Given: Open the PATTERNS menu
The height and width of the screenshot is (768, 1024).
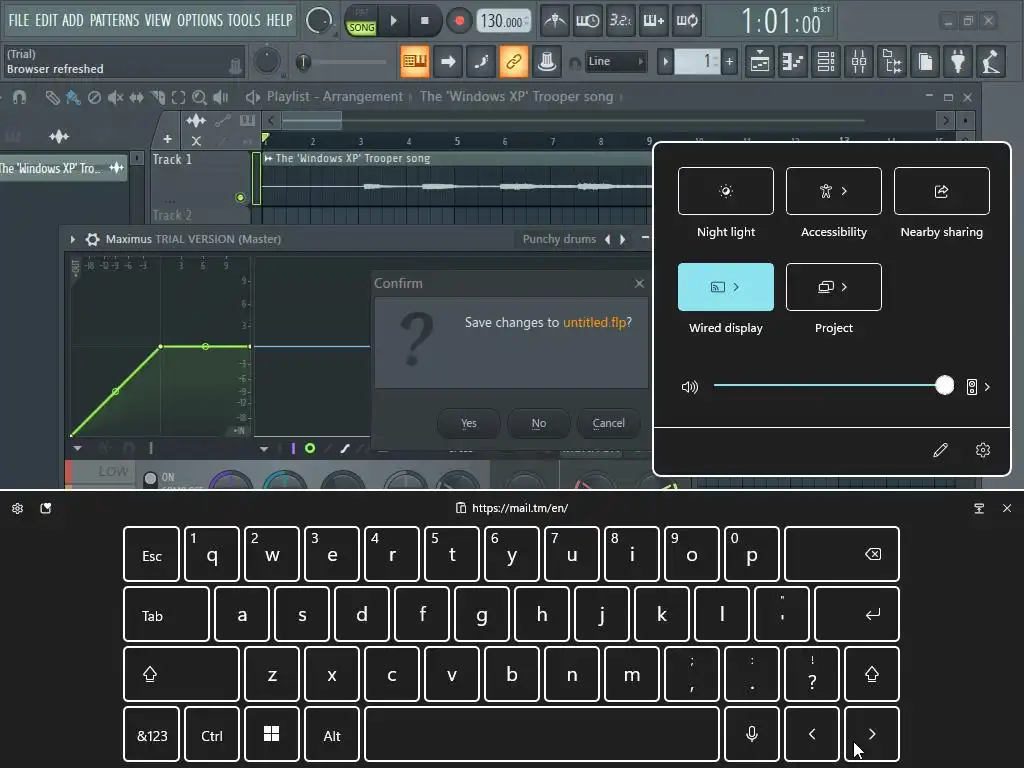Looking at the screenshot, I should click(x=114, y=20).
